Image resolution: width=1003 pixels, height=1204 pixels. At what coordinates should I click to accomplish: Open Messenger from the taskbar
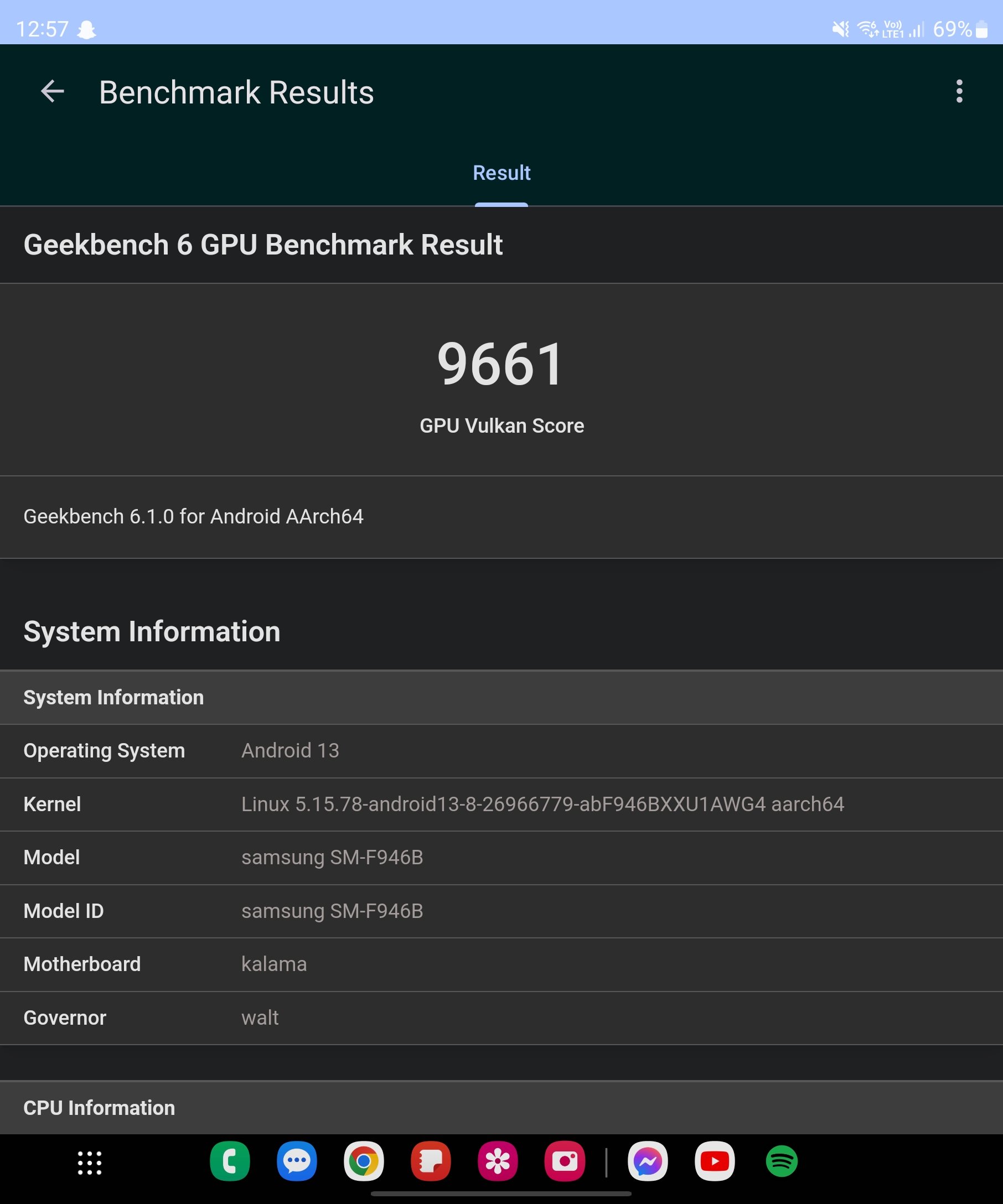648,1161
